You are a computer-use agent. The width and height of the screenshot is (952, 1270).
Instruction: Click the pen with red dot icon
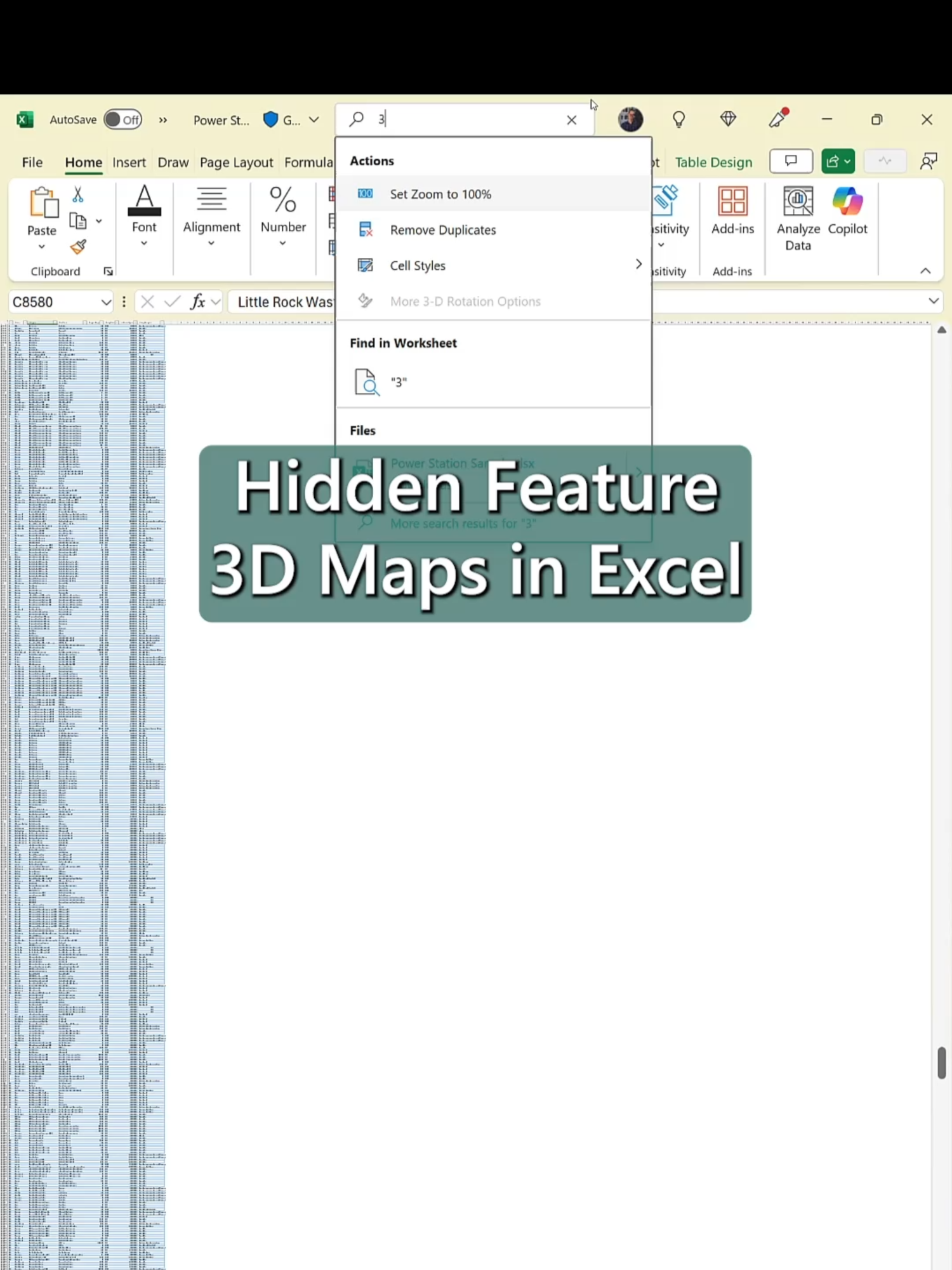coord(779,119)
